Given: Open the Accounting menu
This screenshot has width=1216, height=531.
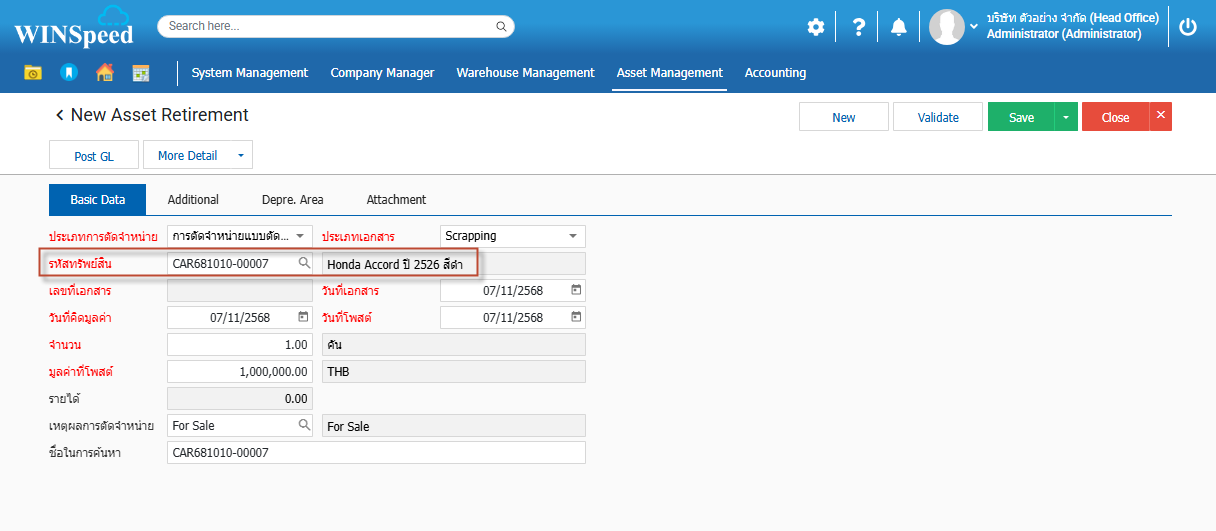Looking at the screenshot, I should coord(775,73).
